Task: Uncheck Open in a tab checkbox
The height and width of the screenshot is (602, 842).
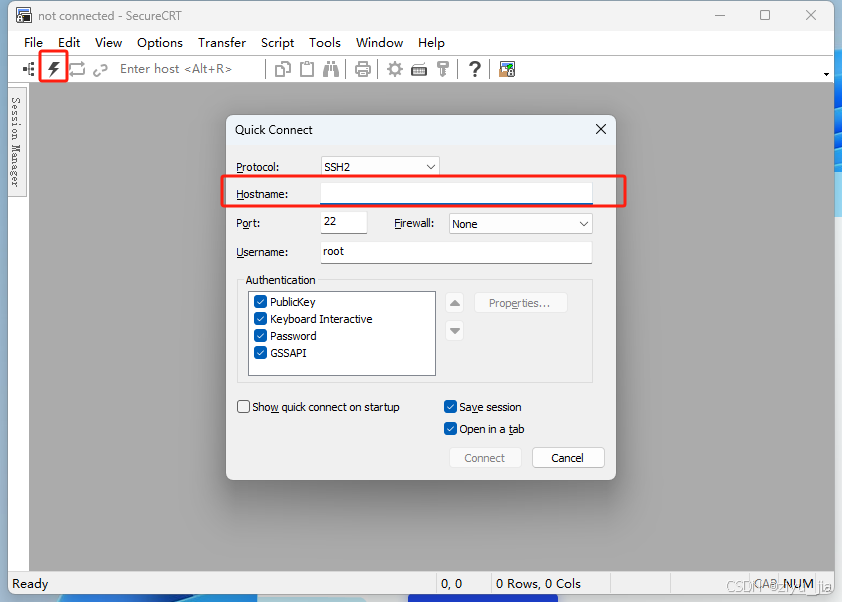Action: [451, 429]
